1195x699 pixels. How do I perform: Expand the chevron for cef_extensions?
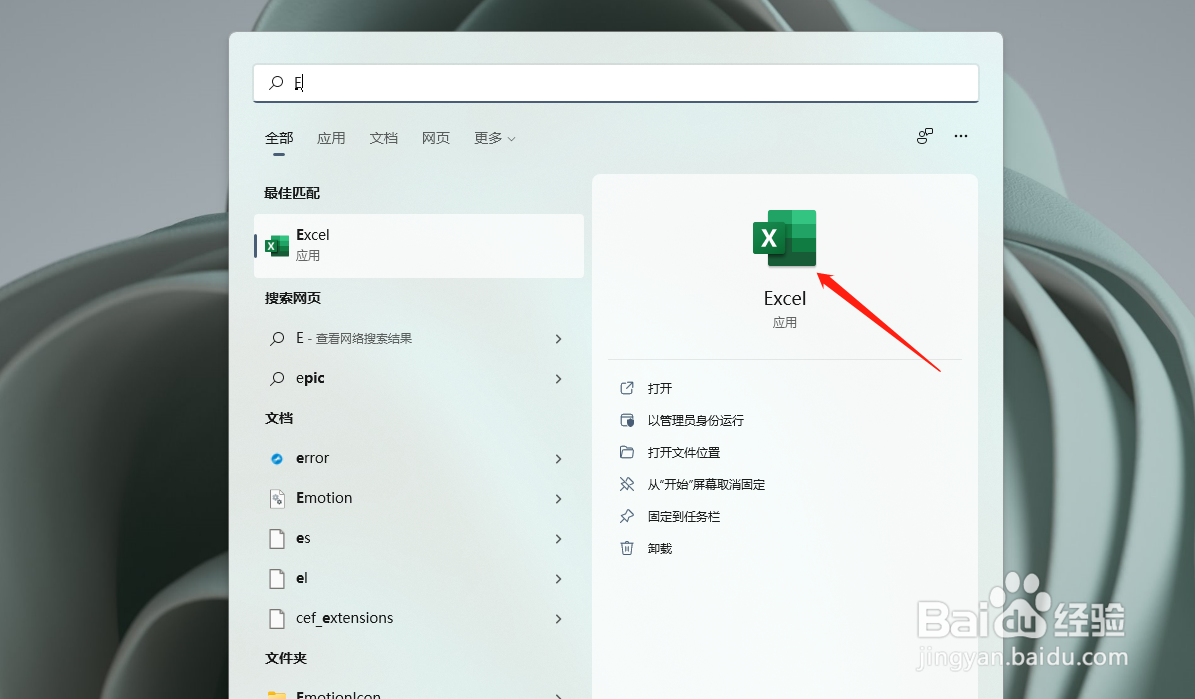(559, 619)
